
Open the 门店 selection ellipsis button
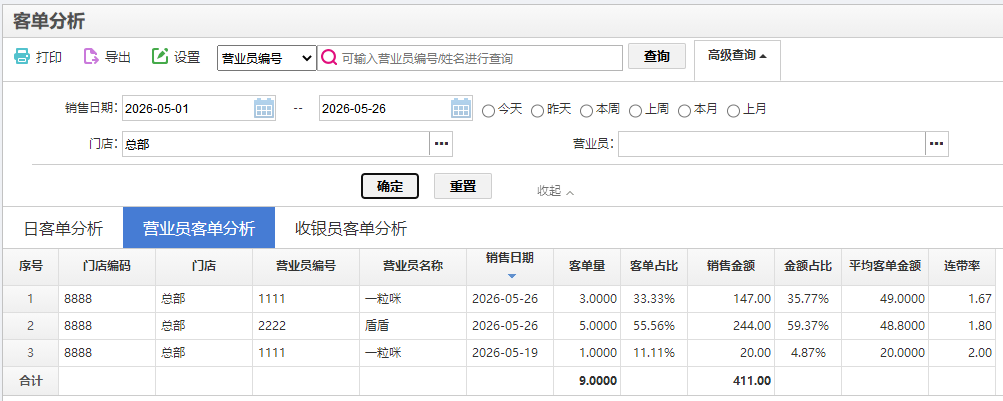click(441, 144)
